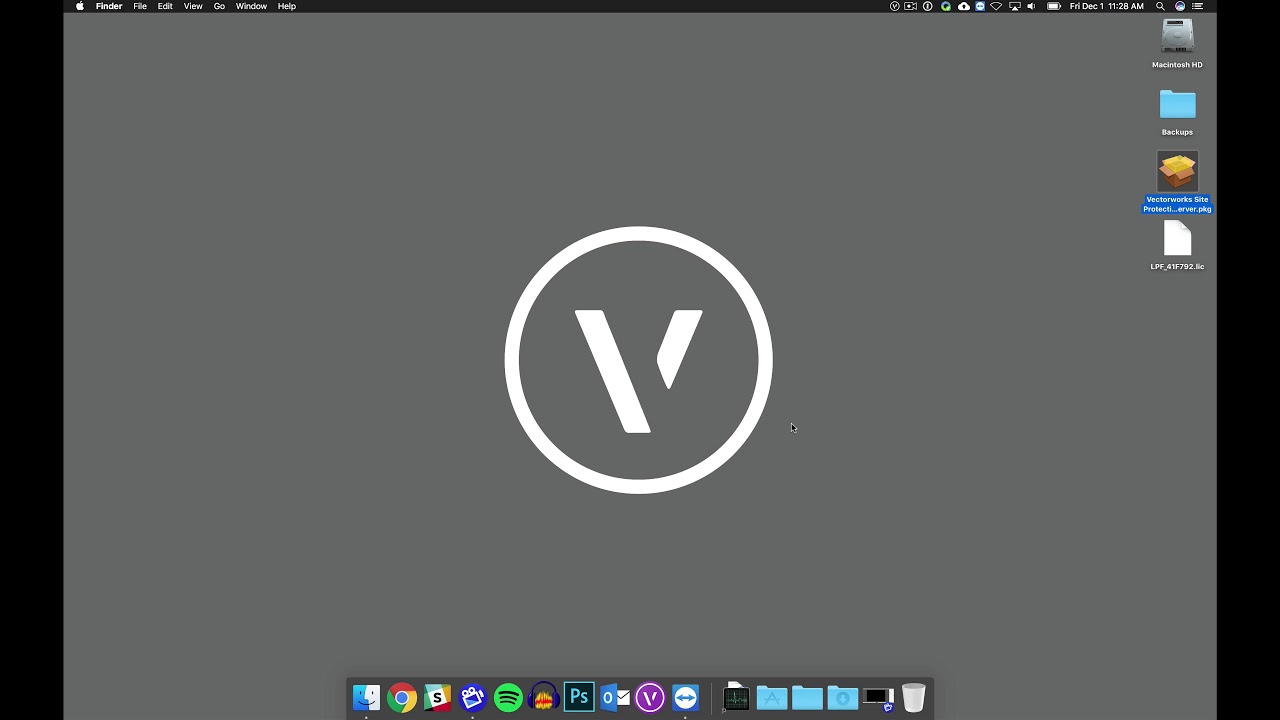Screen dimensions: 1280x720
Task: Open Slack from the Dock
Action: [x=436, y=697]
